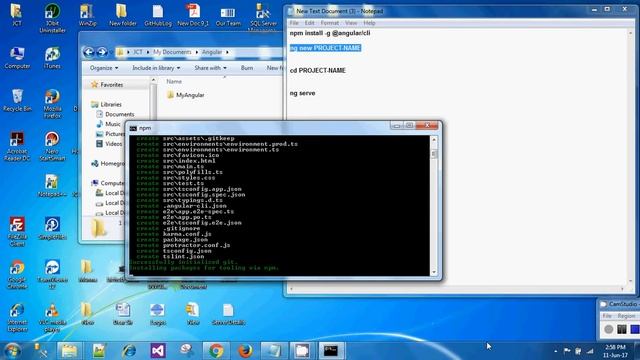Launch Mozilla Firefox desktop shortcut
The height and width of the screenshot is (360, 640).
pyautogui.click(x=52, y=104)
